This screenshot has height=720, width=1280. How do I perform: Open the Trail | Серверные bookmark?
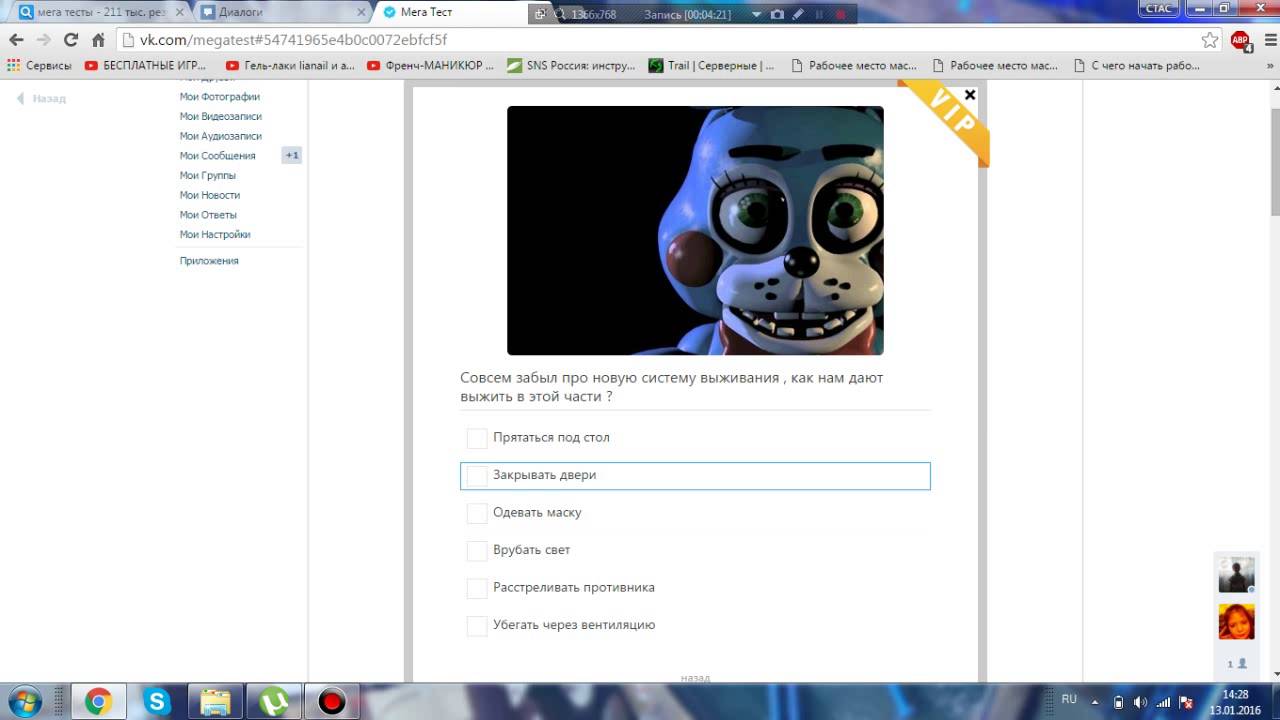711,65
